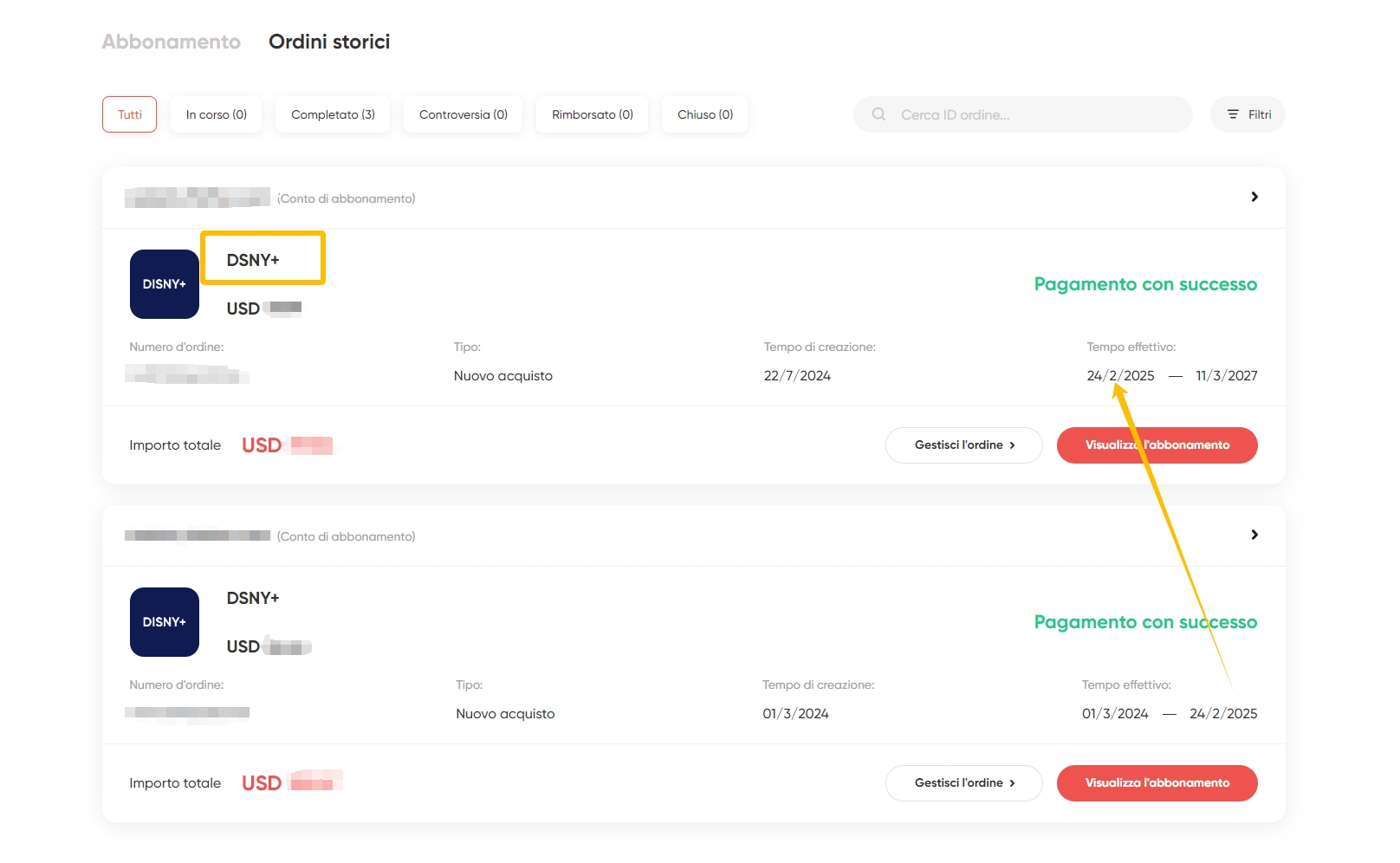Image resolution: width=1400 pixels, height=863 pixels.
Task: Click second (Conto di abbonamento) label
Action: 347,536
